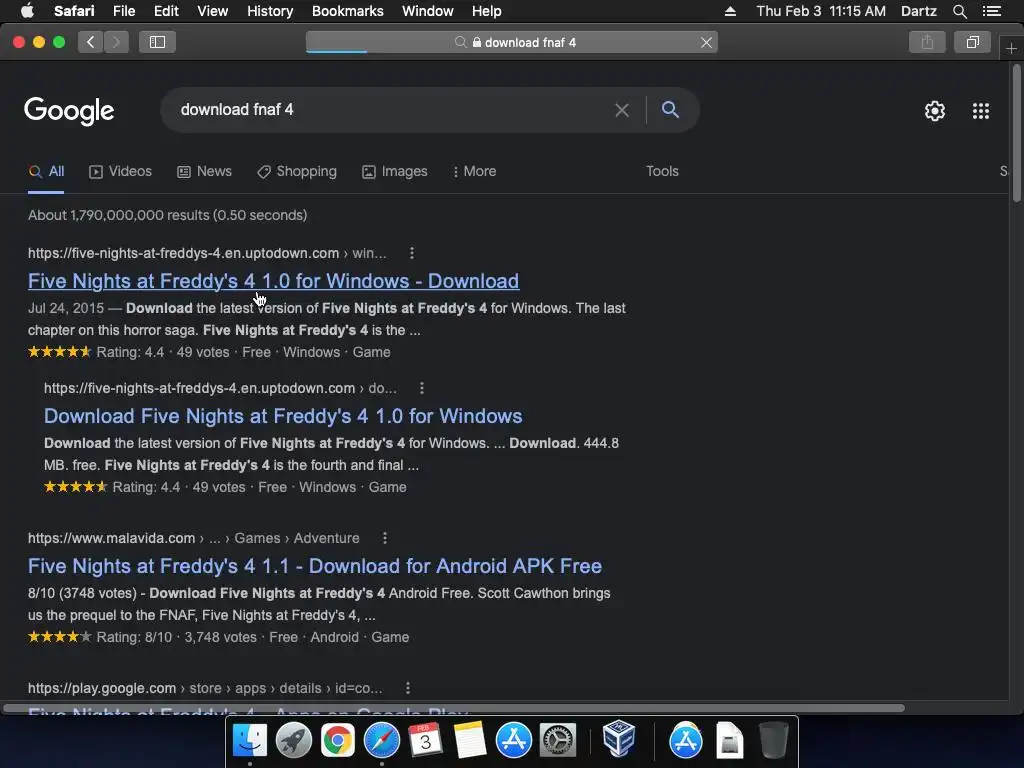Open the Safari menu
1024x768 pixels.
click(x=74, y=11)
